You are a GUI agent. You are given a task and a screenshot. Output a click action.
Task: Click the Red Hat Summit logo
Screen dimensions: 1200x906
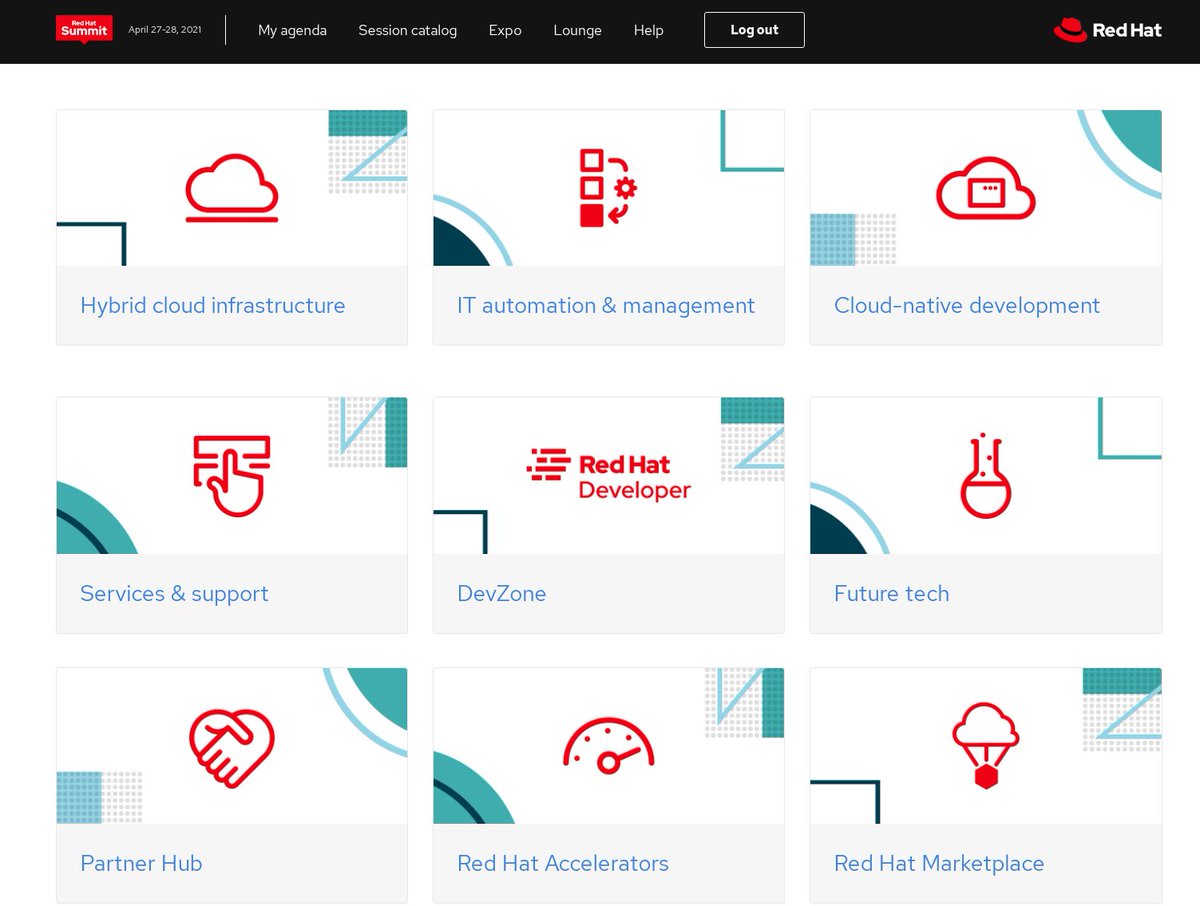(x=84, y=30)
